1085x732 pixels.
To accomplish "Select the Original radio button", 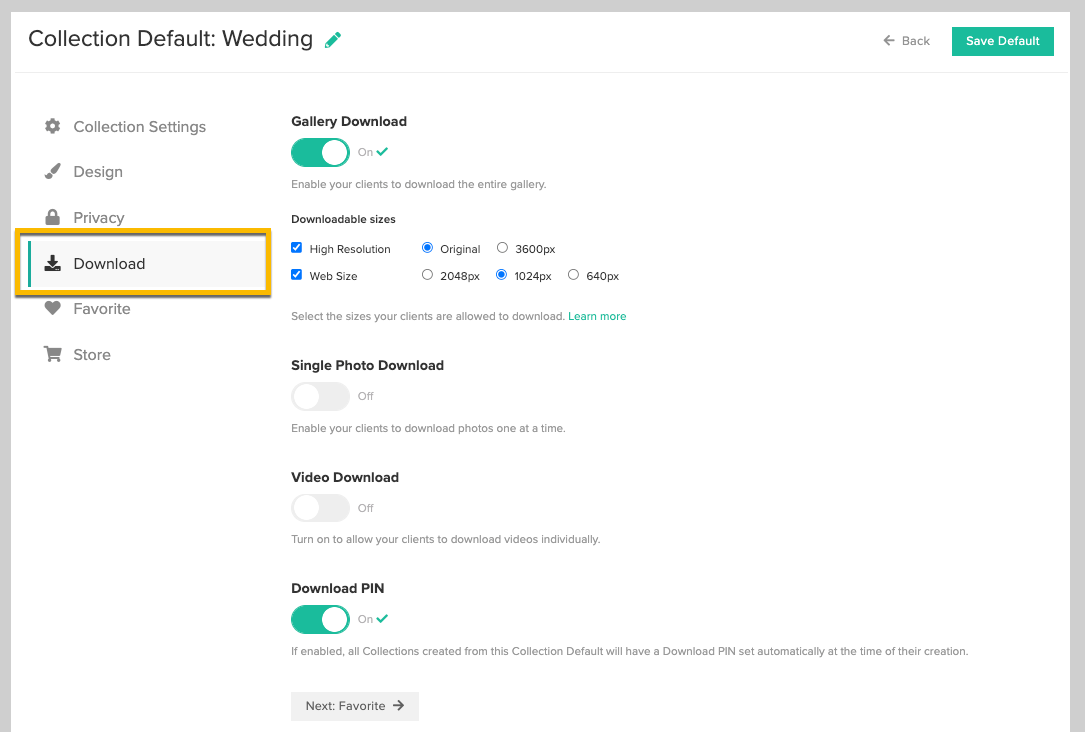I will [x=428, y=248].
